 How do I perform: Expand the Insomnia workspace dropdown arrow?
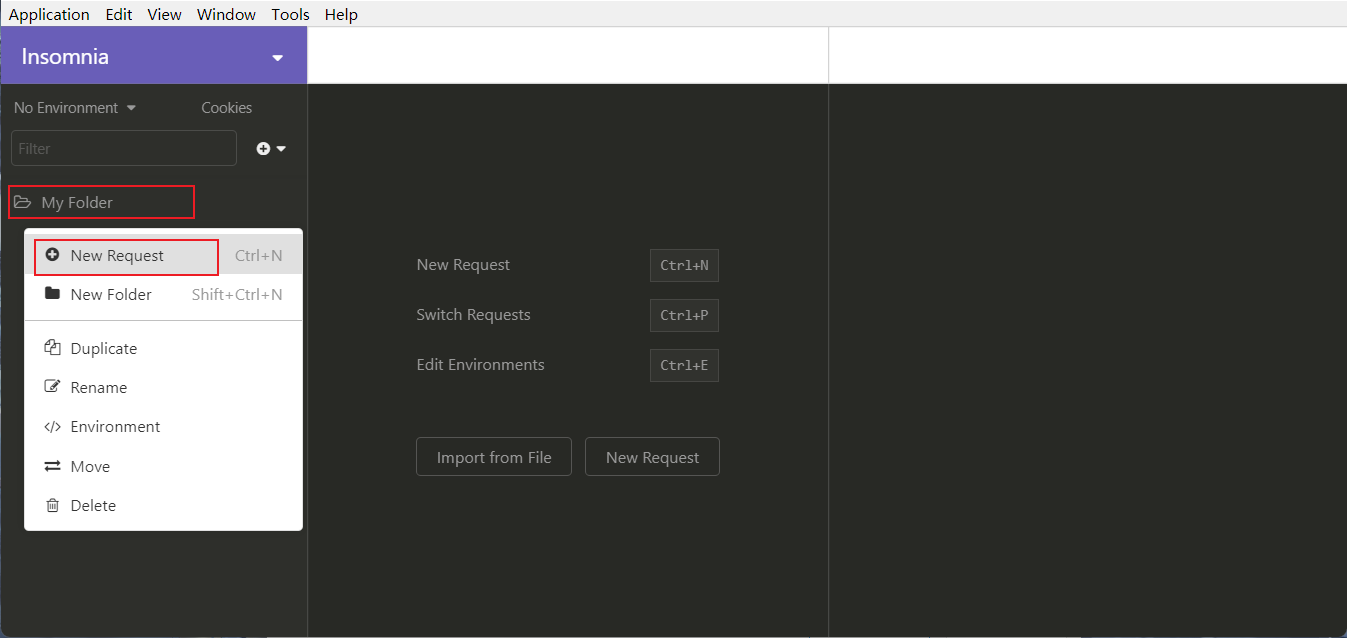[278, 58]
